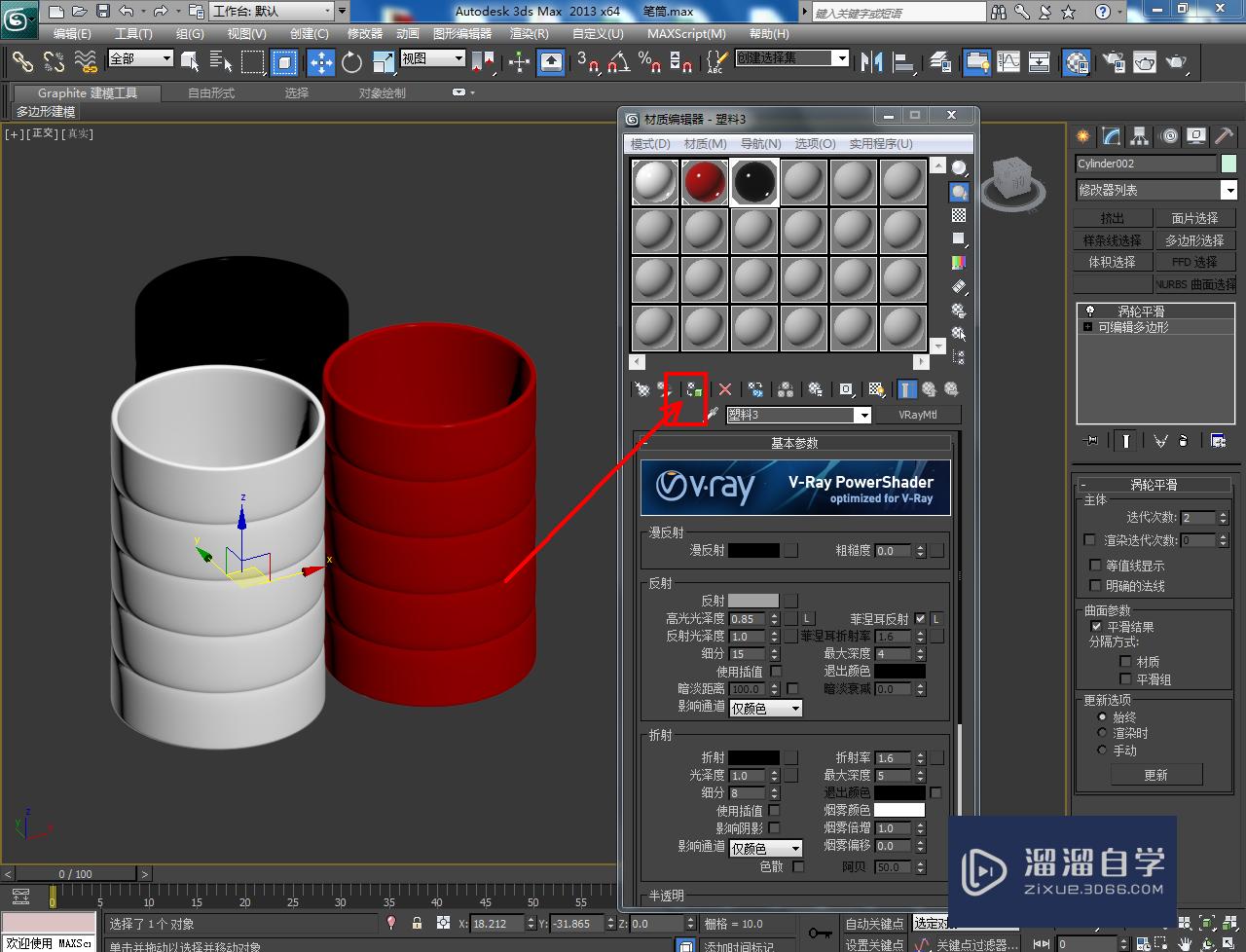Click Configure Modifier Sets icon
This screenshot has width=1246, height=952.
coord(1218,441)
